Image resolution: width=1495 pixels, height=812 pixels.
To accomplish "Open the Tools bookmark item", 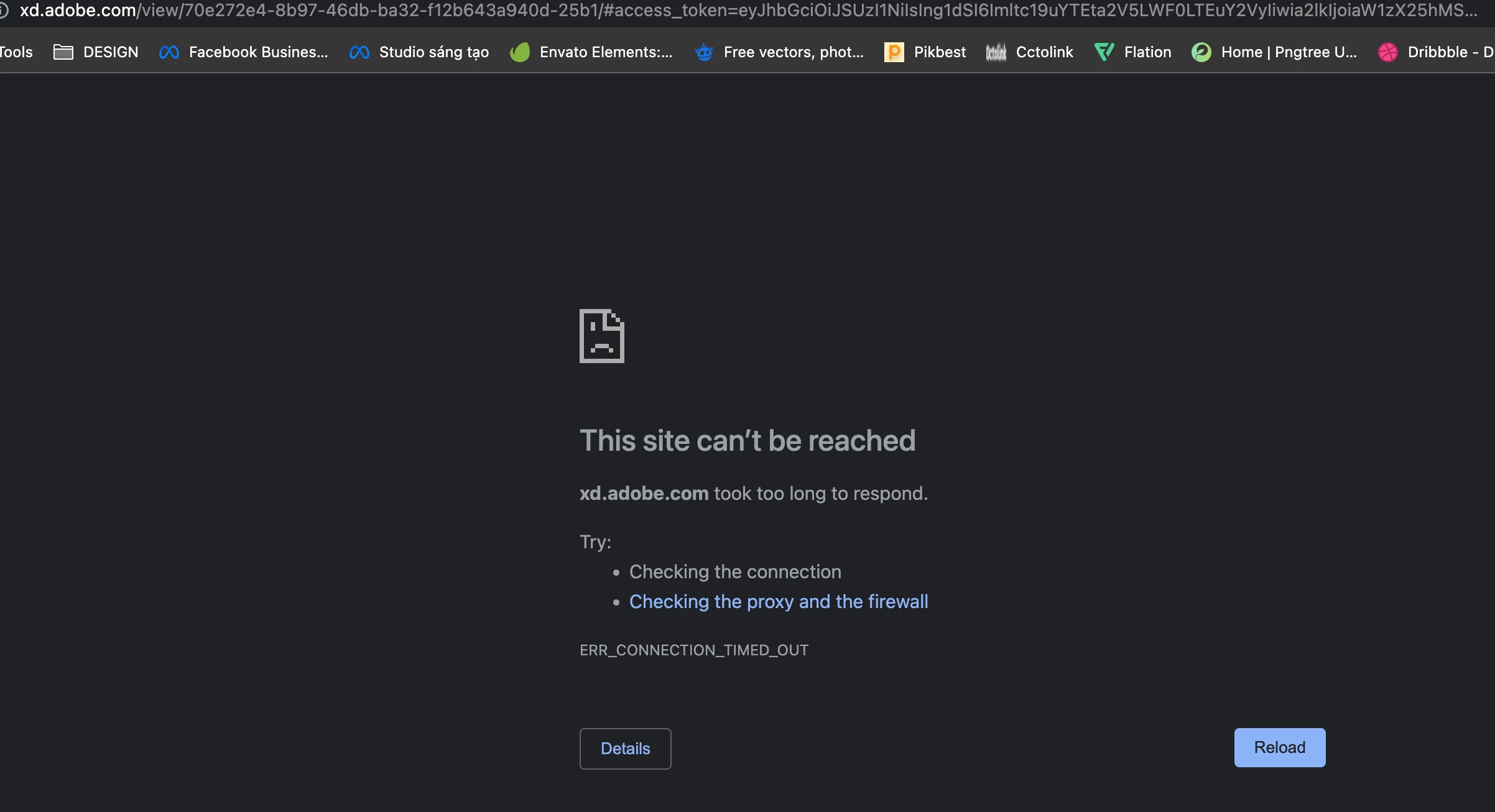I will (x=16, y=52).
